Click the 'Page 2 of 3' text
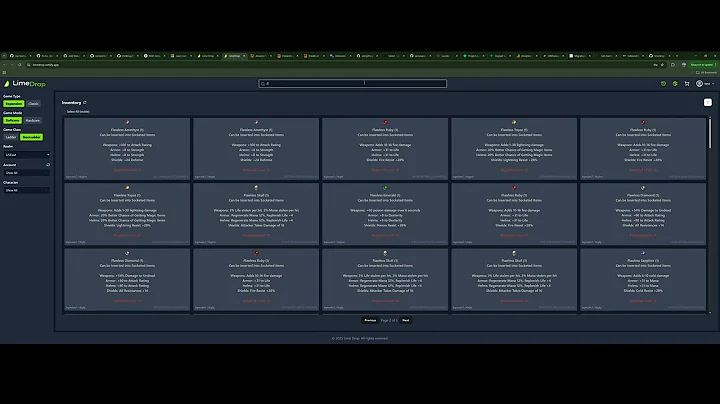The height and width of the screenshot is (404, 720). pos(389,320)
